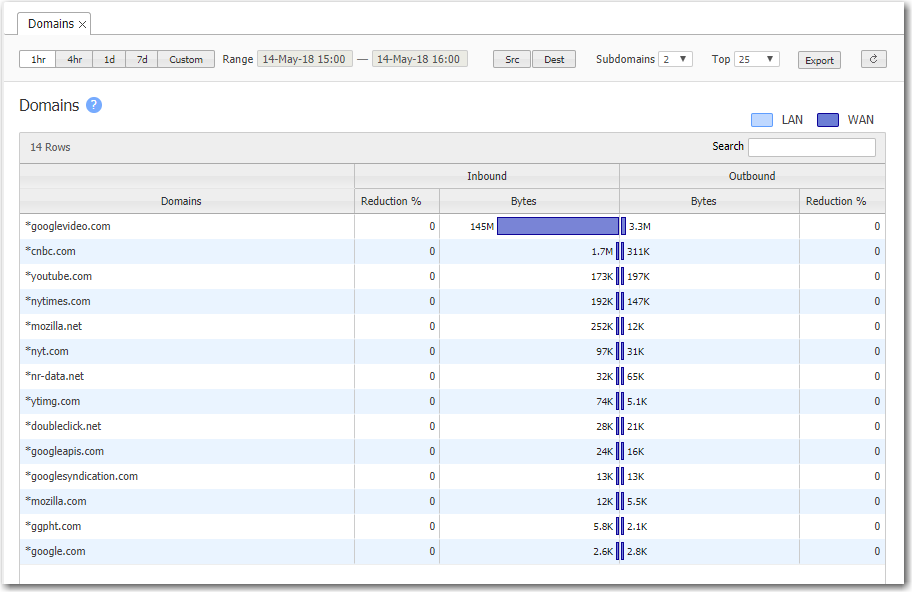Screen dimensions: 912x592
Task: Click the 3.3M outbound bytes value
Action: [640, 227]
